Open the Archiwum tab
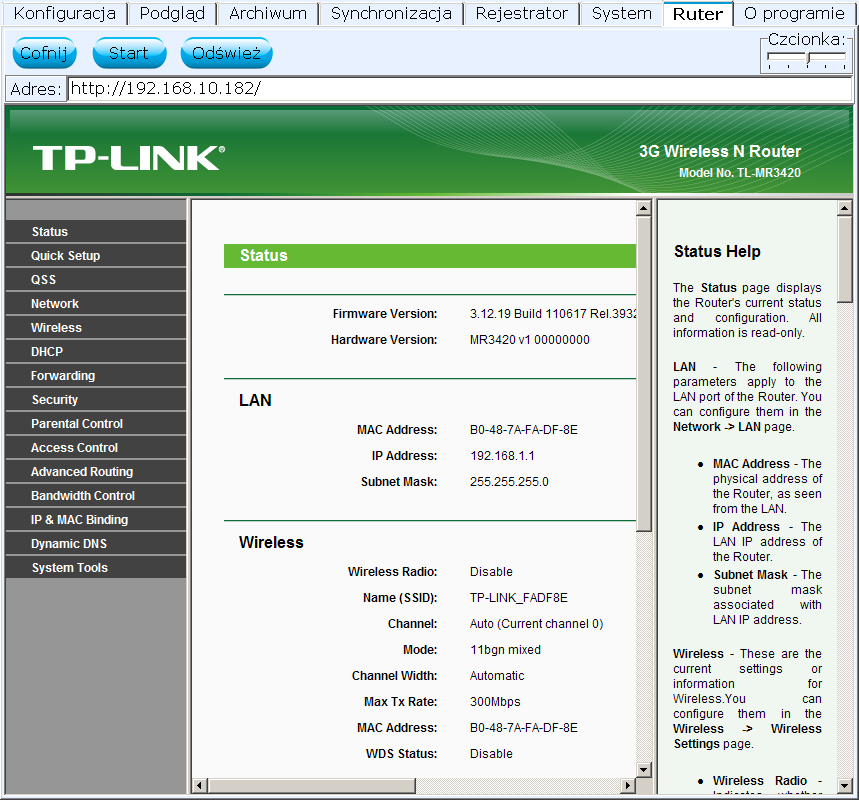 pyautogui.click(x=268, y=13)
